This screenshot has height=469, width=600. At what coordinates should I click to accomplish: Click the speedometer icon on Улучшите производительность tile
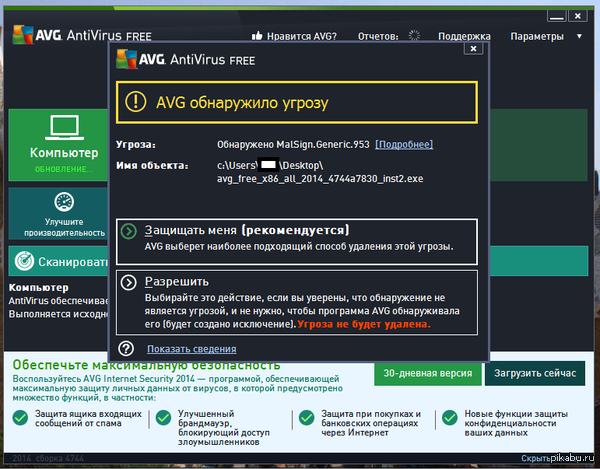(x=64, y=202)
